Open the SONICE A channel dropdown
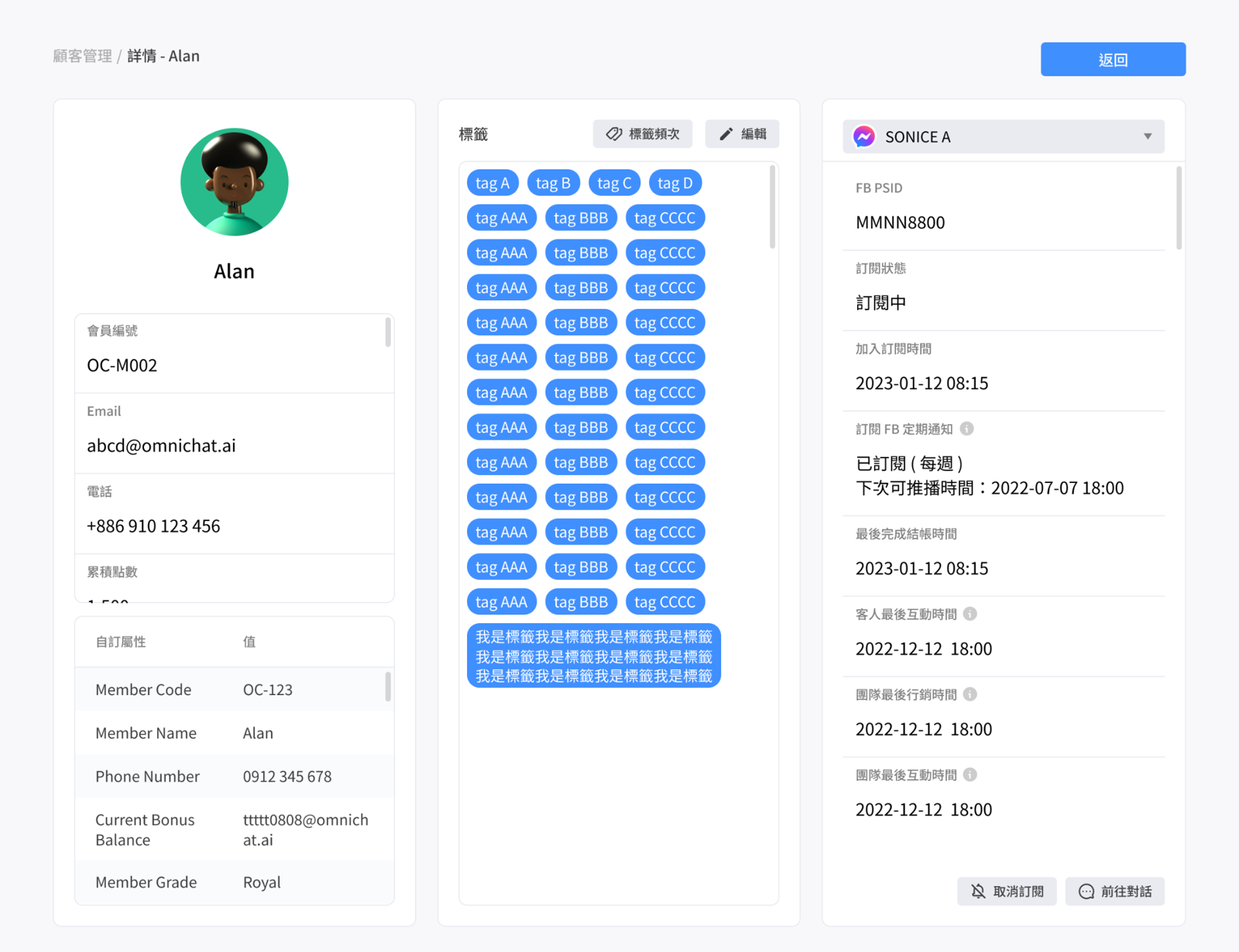Viewport: 1239px width, 952px height. (1004, 136)
